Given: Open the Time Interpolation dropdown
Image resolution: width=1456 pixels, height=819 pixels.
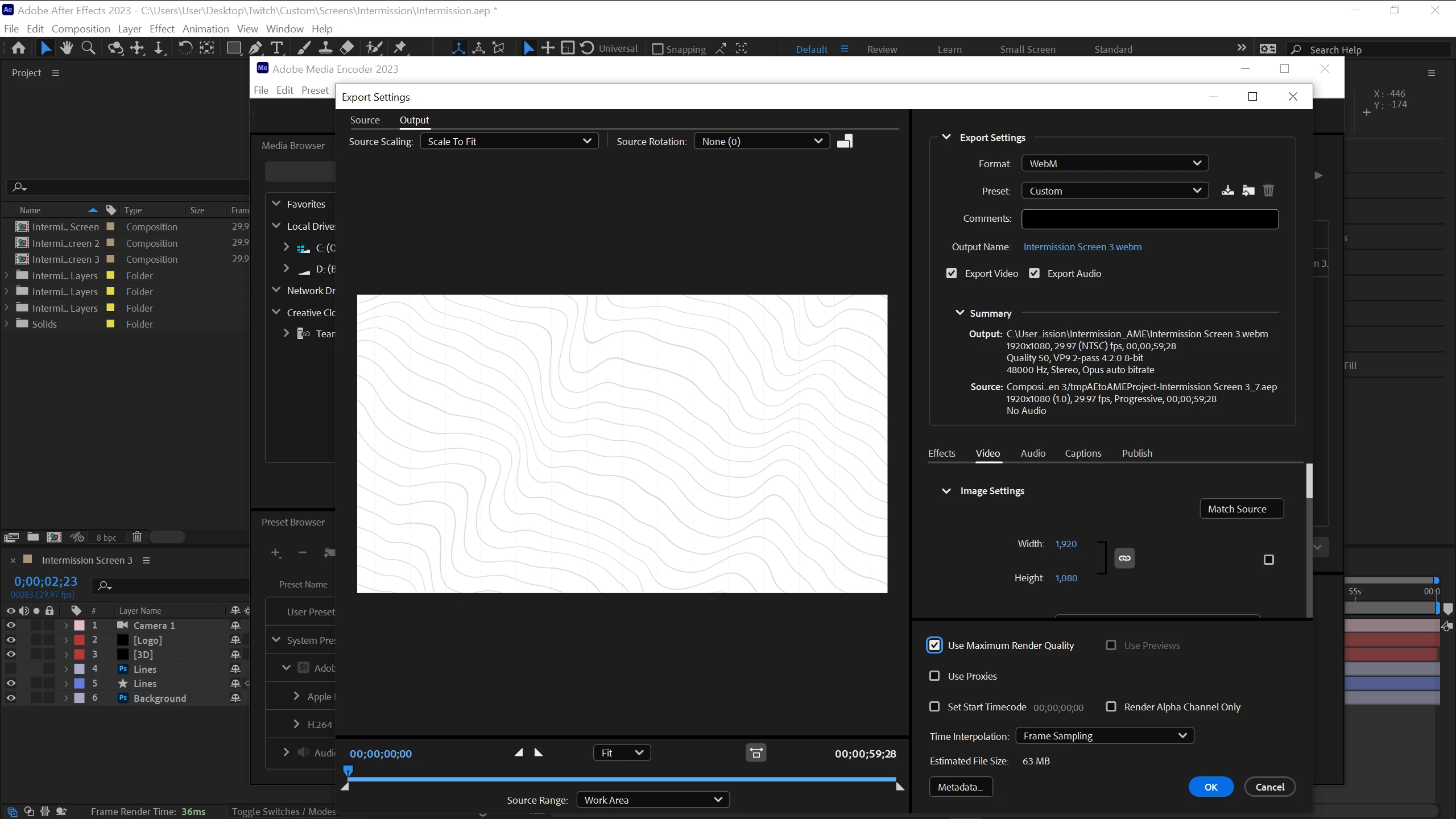Looking at the screenshot, I should click(x=1104, y=736).
